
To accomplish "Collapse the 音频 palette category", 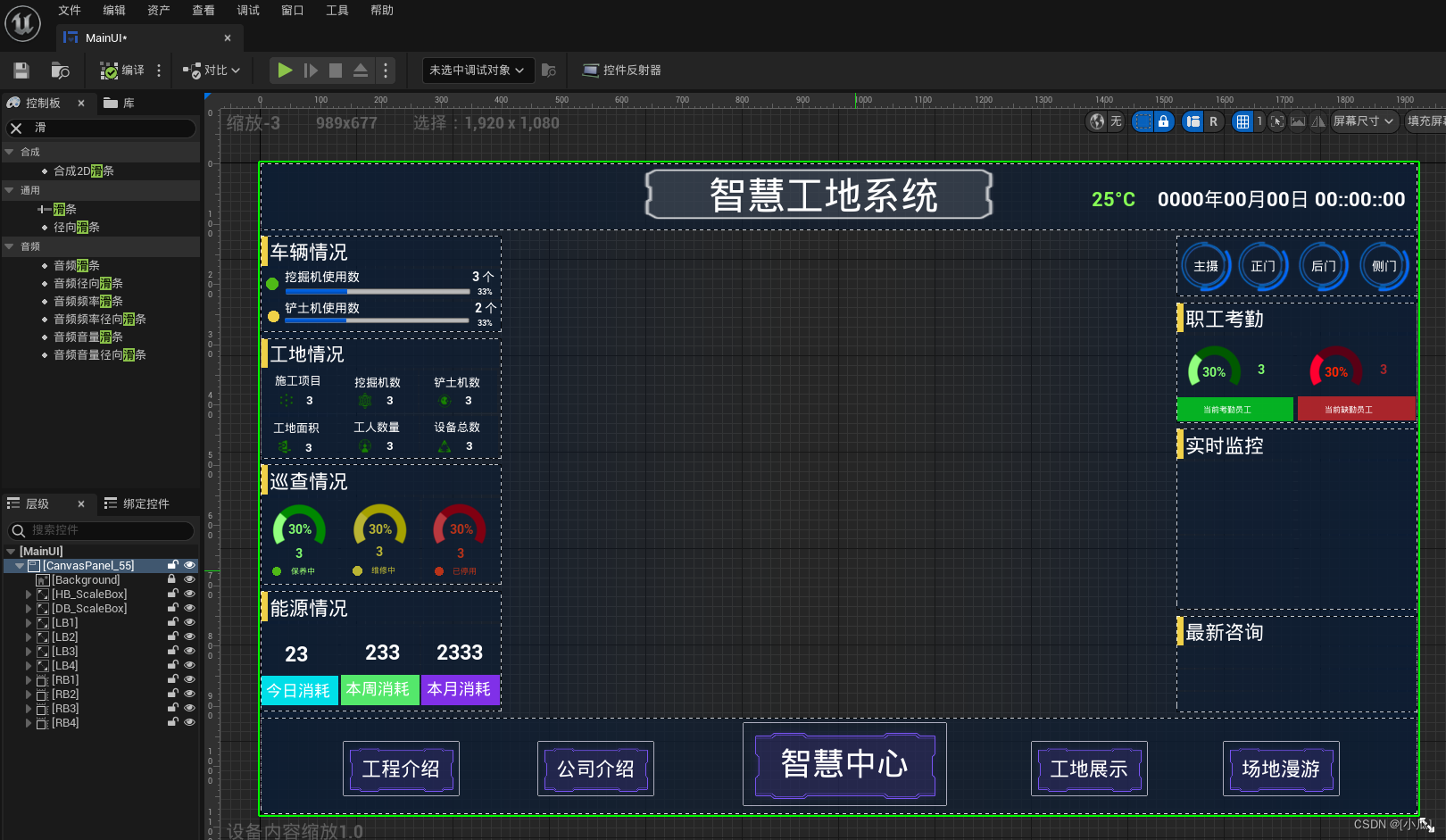I will pyautogui.click(x=9, y=246).
